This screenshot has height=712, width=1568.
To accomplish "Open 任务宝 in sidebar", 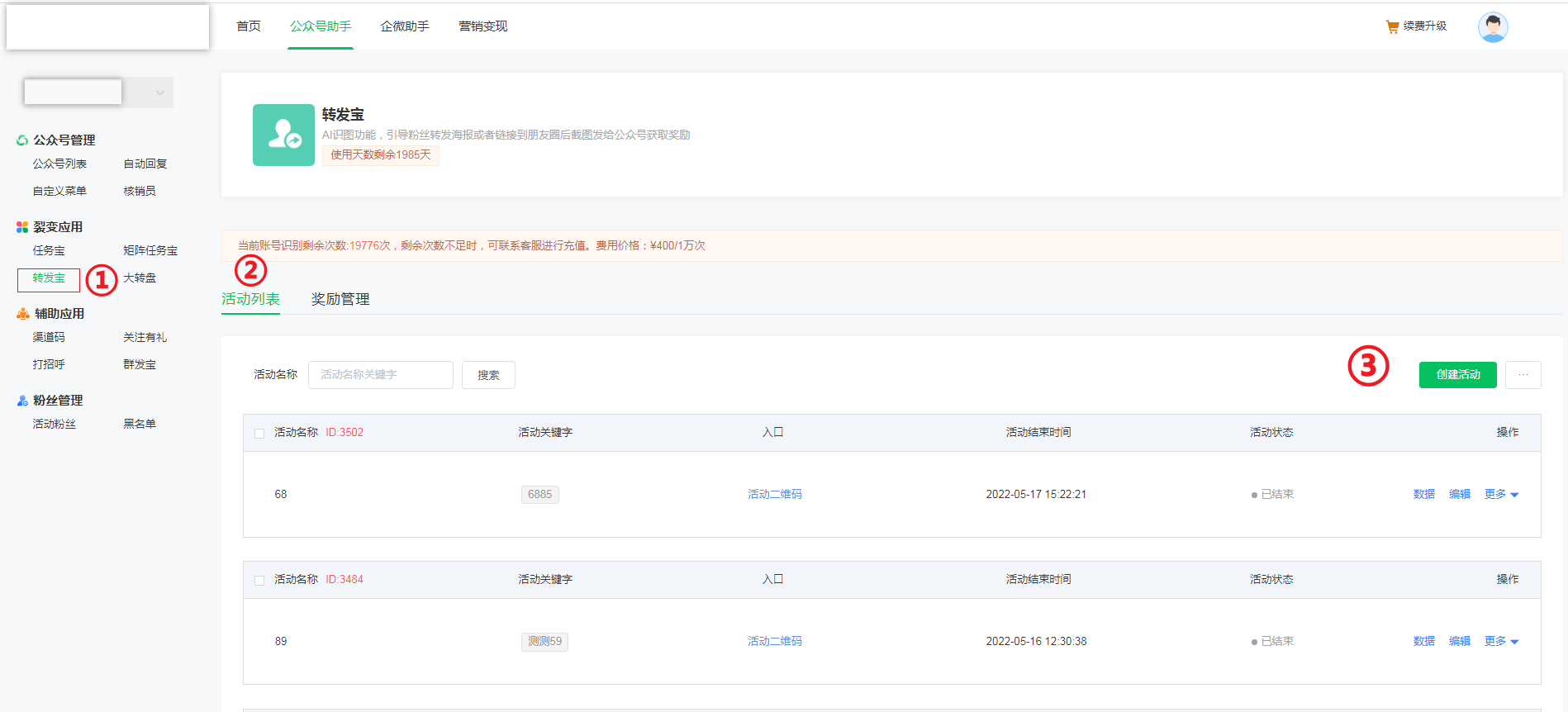I will click(49, 250).
